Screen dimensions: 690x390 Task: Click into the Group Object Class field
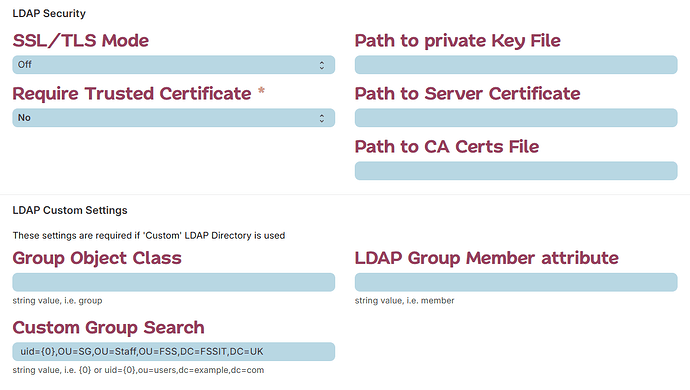[173, 282]
